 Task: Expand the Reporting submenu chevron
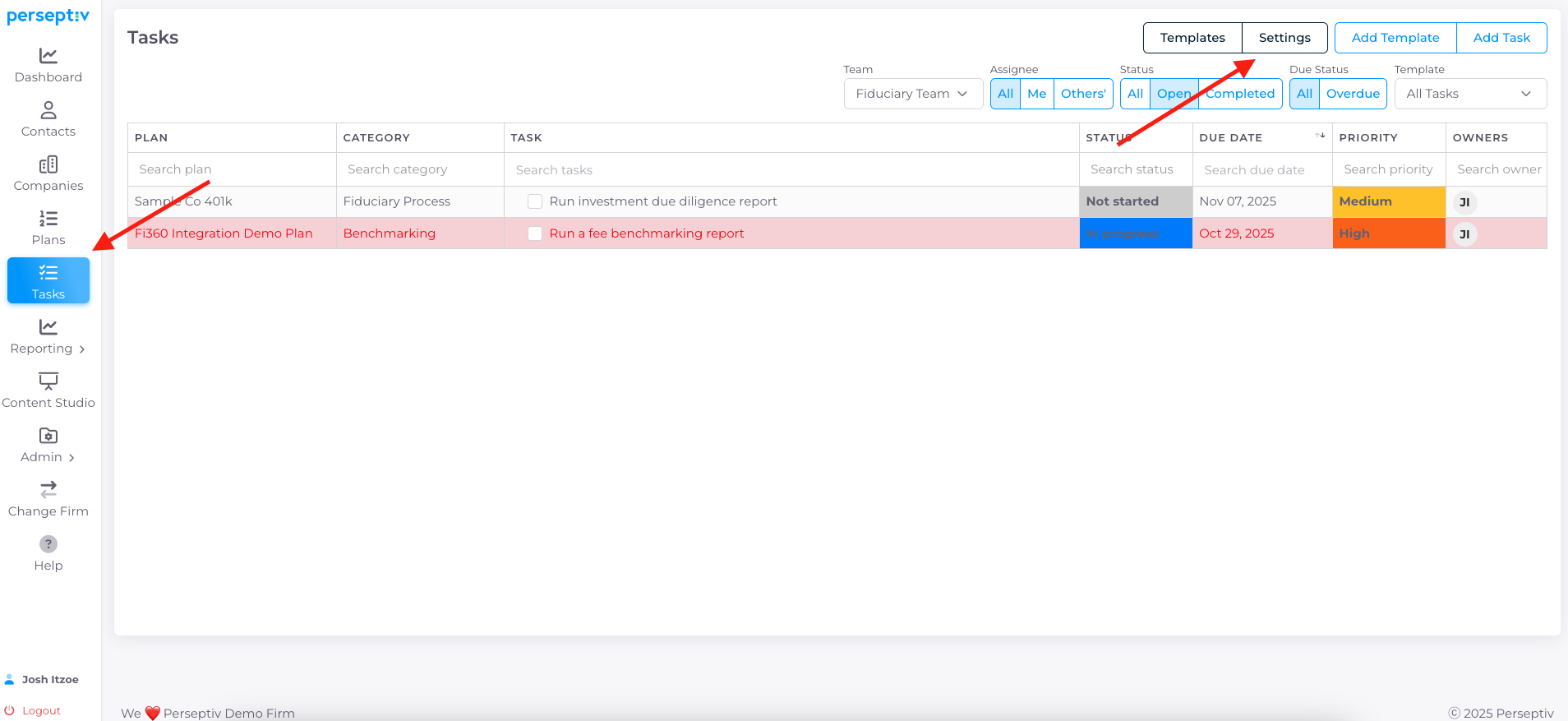point(82,349)
